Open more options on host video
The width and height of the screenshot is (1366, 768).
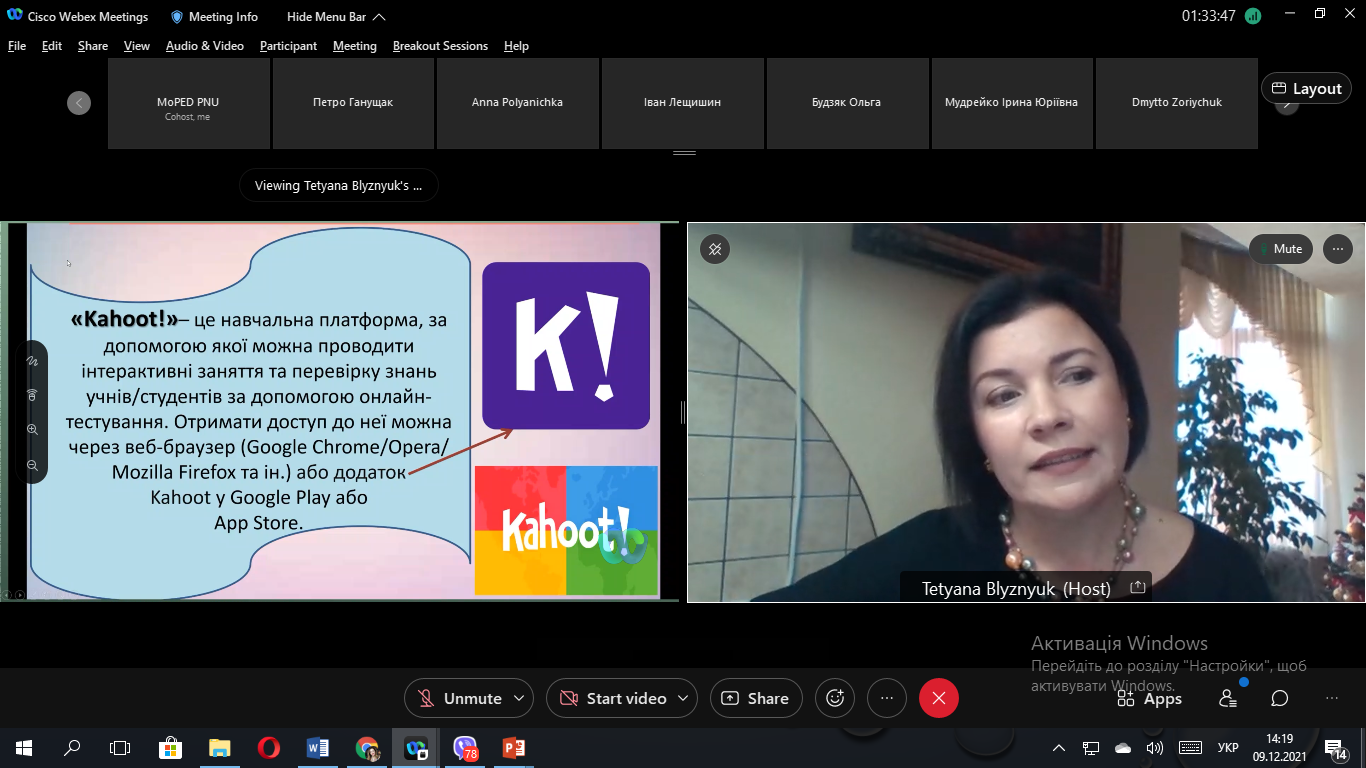click(x=1337, y=249)
